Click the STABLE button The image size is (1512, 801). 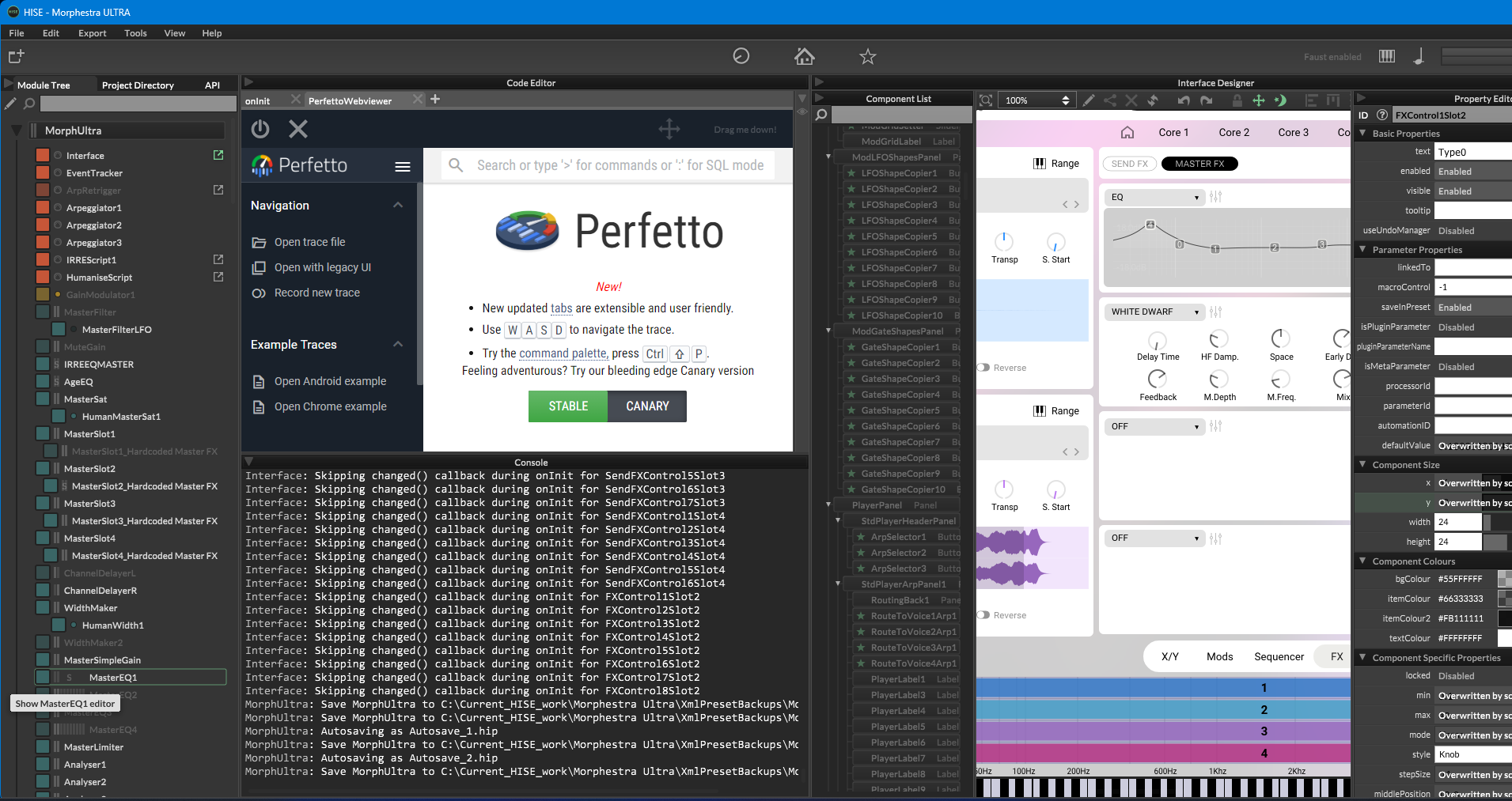click(x=568, y=406)
